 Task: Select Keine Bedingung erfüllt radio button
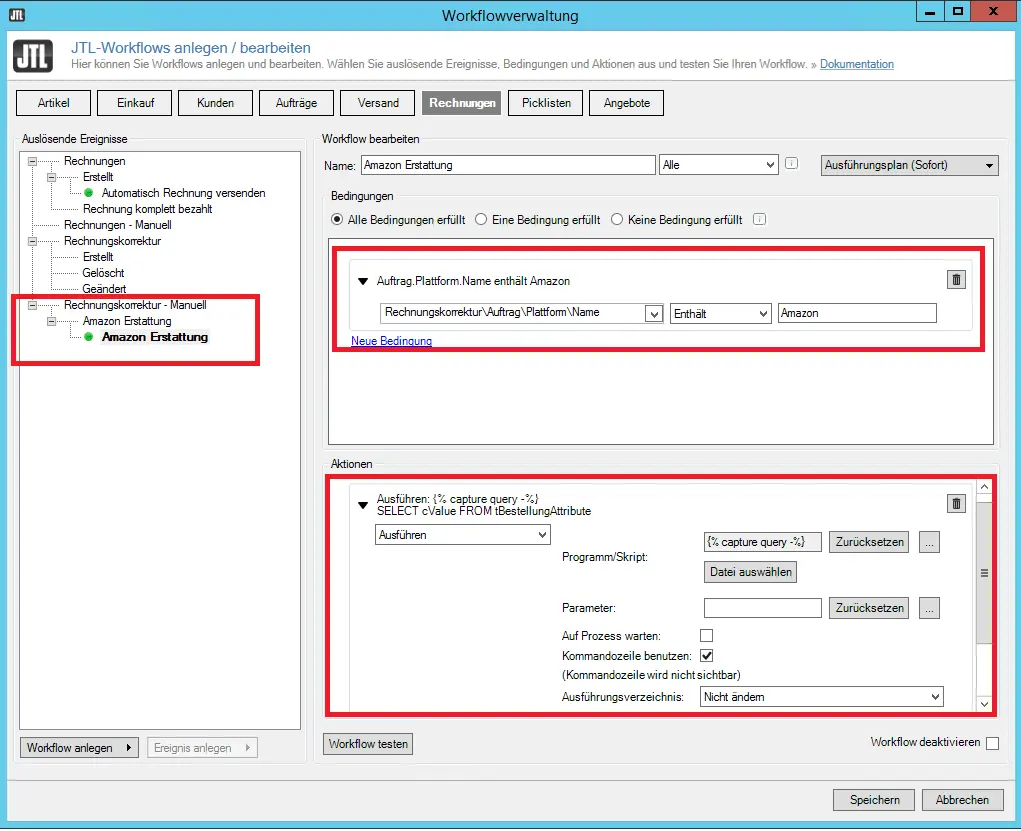[617, 219]
